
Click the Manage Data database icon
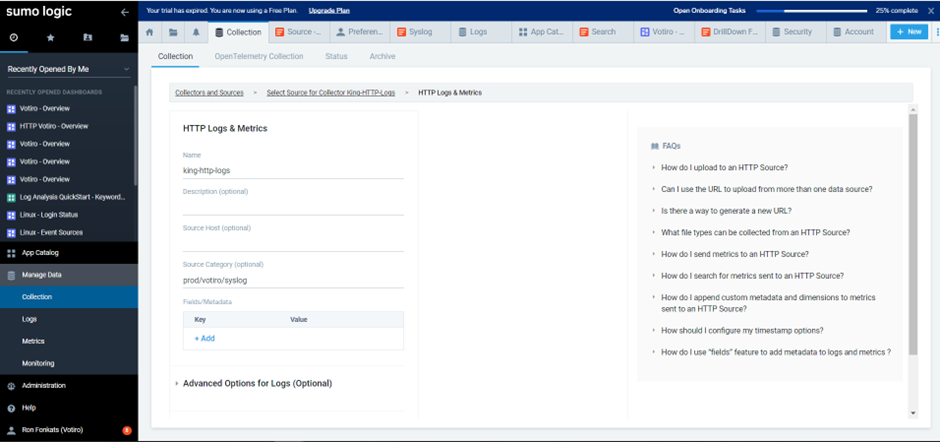pyautogui.click(x=11, y=275)
